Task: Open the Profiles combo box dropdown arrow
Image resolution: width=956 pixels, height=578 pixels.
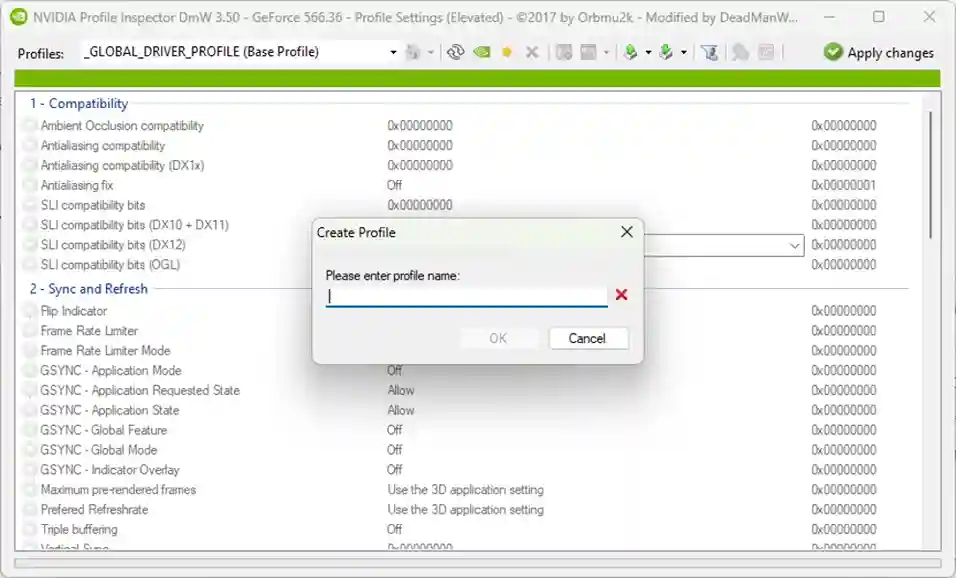Action: pos(393,52)
